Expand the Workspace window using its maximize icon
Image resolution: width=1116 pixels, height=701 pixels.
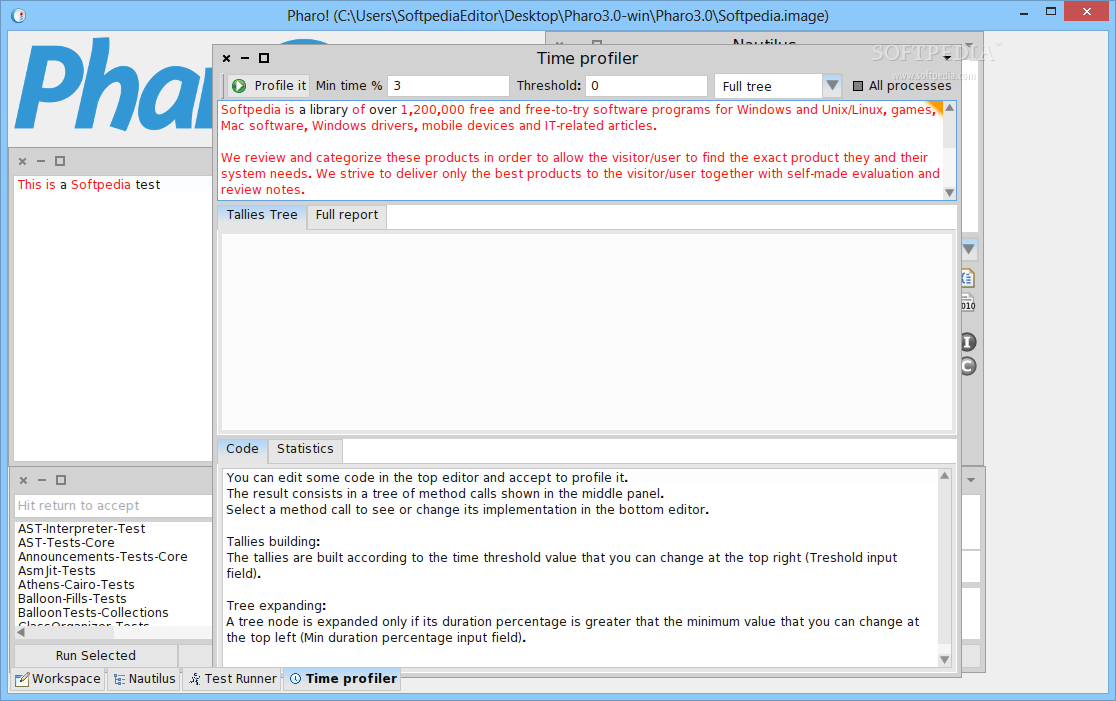(60, 162)
